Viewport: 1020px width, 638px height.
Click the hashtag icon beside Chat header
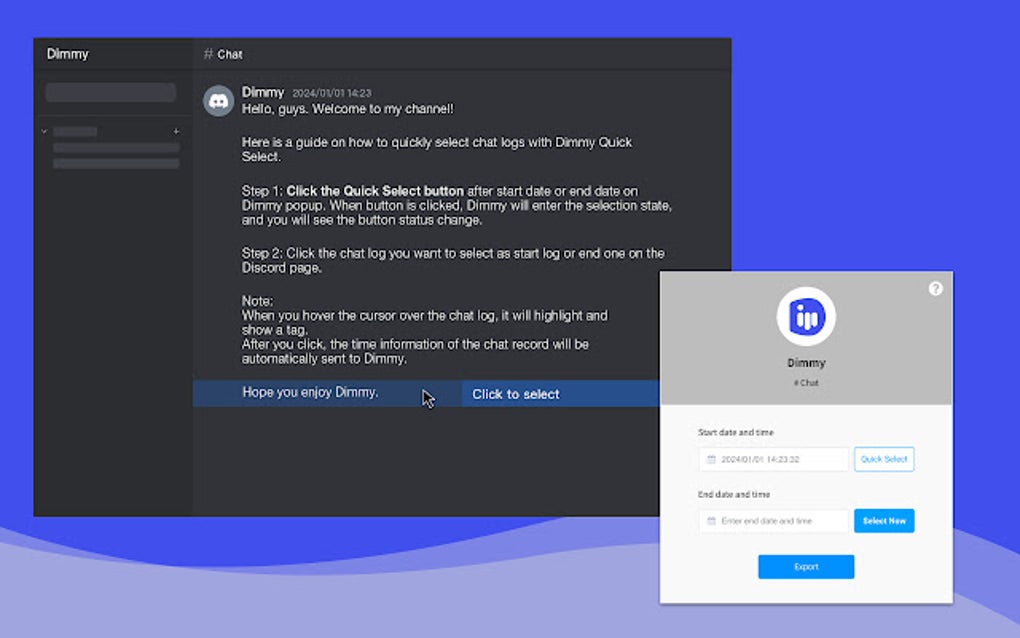point(207,54)
